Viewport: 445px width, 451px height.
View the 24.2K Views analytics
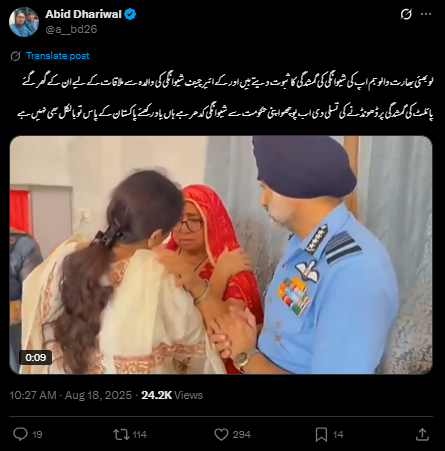[172, 395]
